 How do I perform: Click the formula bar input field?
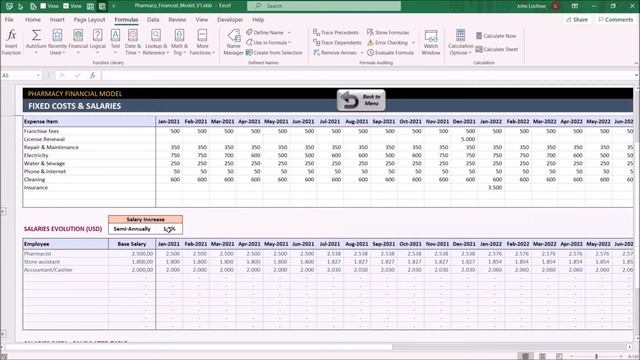tap(367, 76)
